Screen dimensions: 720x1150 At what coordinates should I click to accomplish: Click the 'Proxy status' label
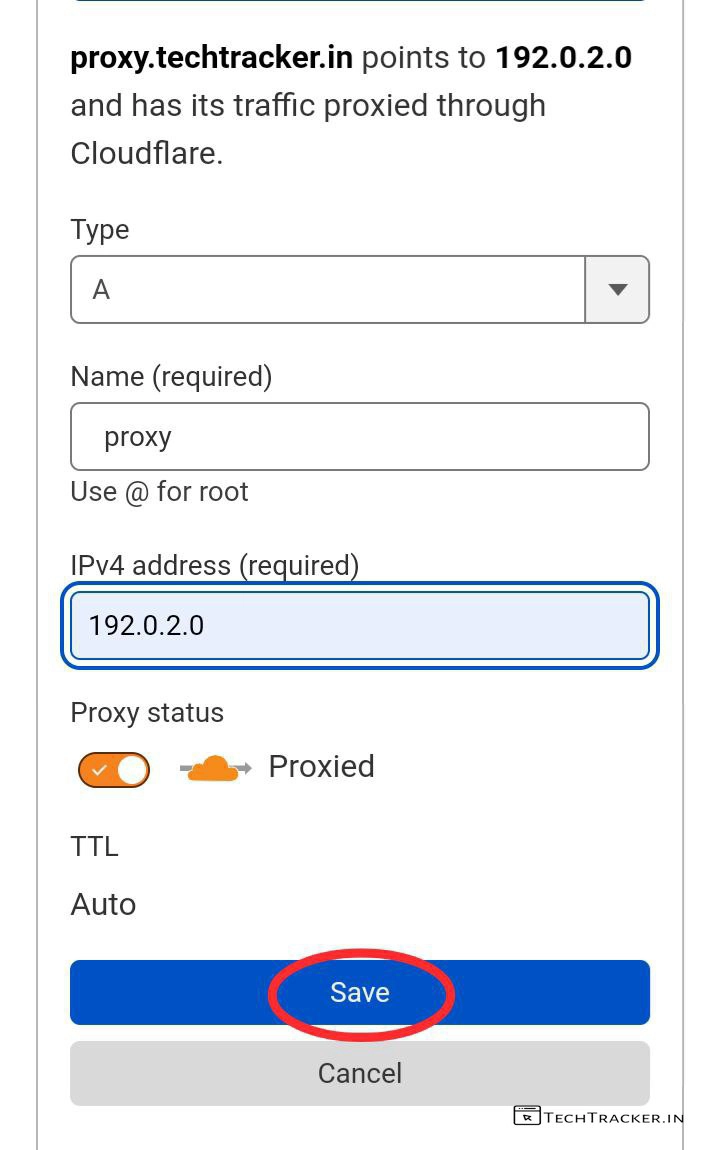point(147,713)
